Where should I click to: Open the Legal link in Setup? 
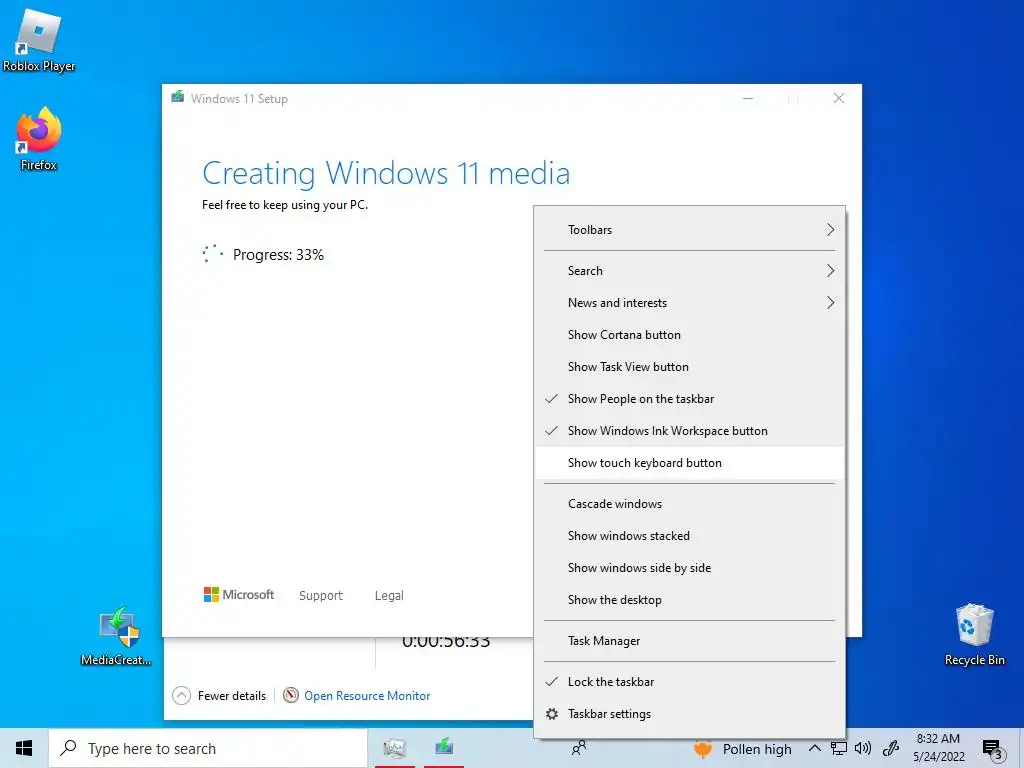point(389,596)
